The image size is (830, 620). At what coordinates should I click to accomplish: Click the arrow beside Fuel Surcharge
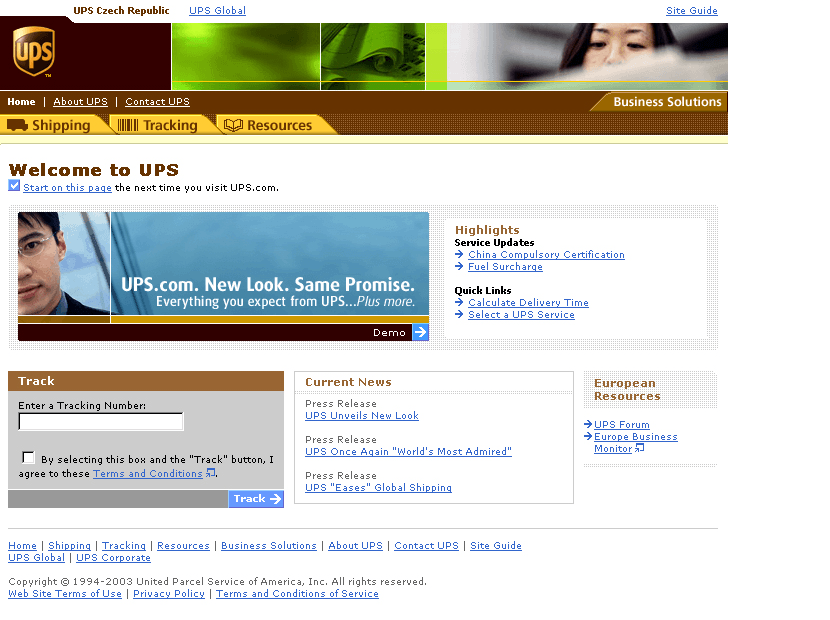click(459, 266)
